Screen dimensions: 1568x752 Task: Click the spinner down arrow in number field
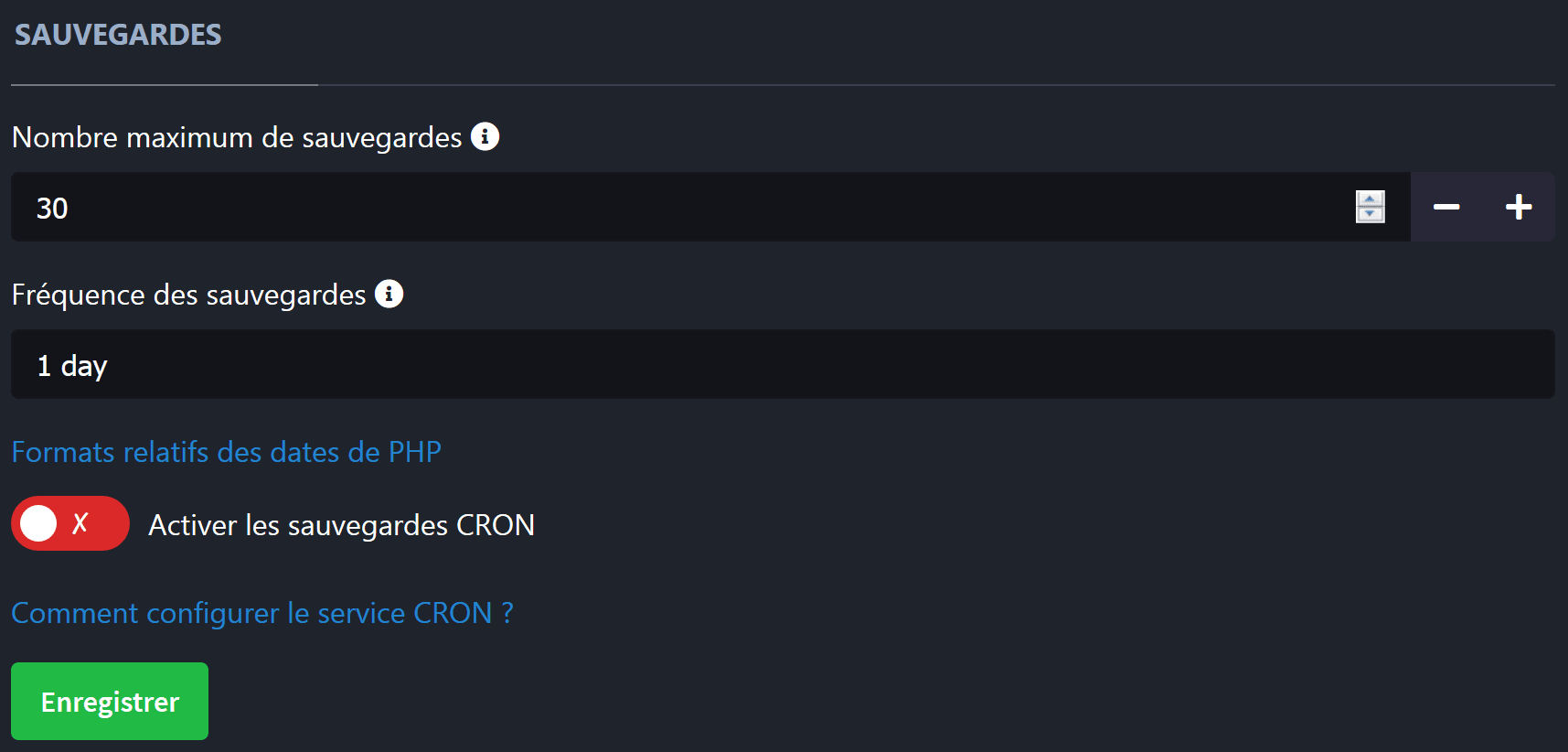pos(1369,214)
